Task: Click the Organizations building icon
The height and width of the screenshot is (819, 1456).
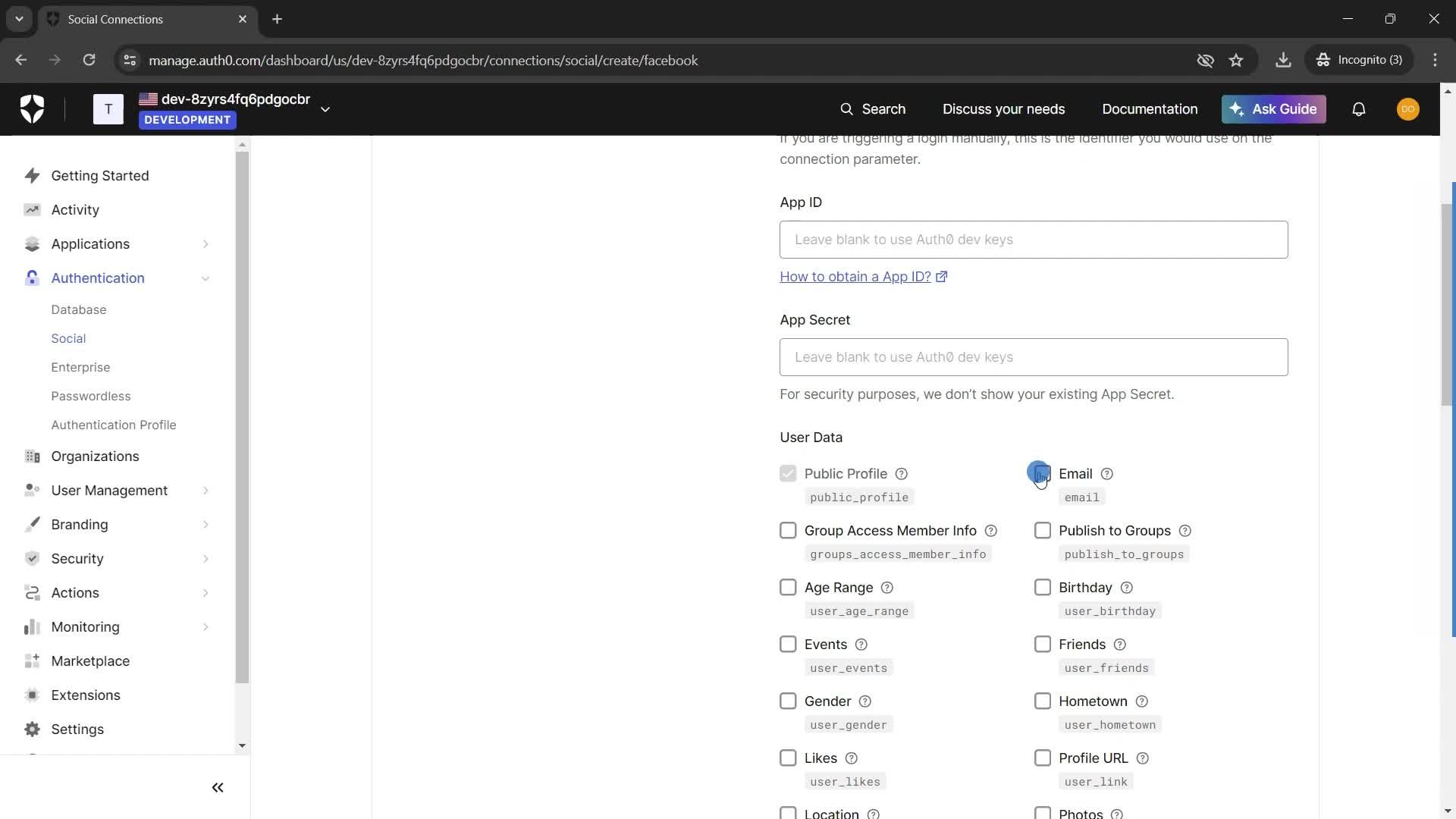Action: pyautogui.click(x=32, y=457)
